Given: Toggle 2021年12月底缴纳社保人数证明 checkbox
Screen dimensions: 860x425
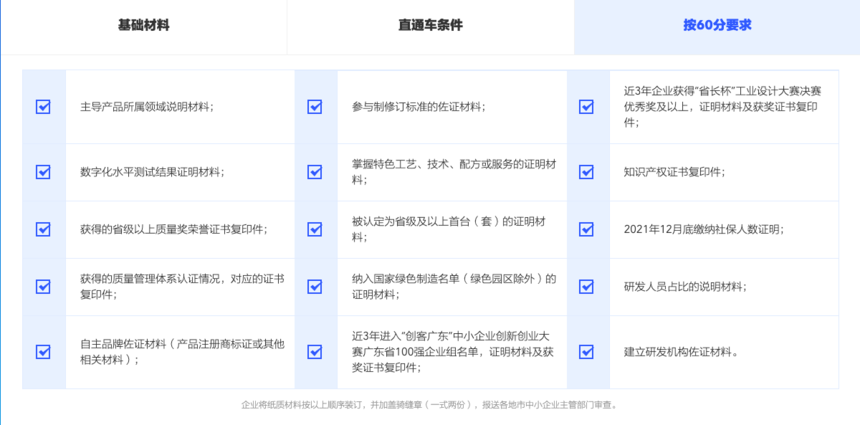Looking at the screenshot, I should tap(587, 229).
